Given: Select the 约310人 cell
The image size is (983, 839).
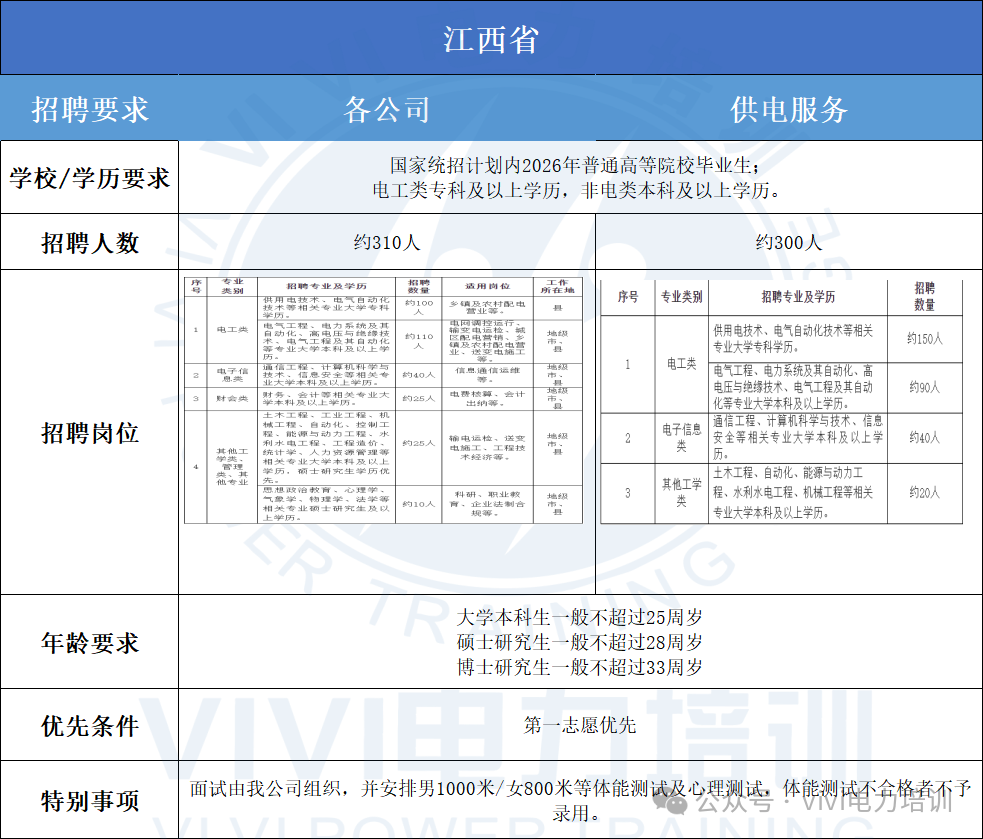Looking at the screenshot, I should coord(386,243).
